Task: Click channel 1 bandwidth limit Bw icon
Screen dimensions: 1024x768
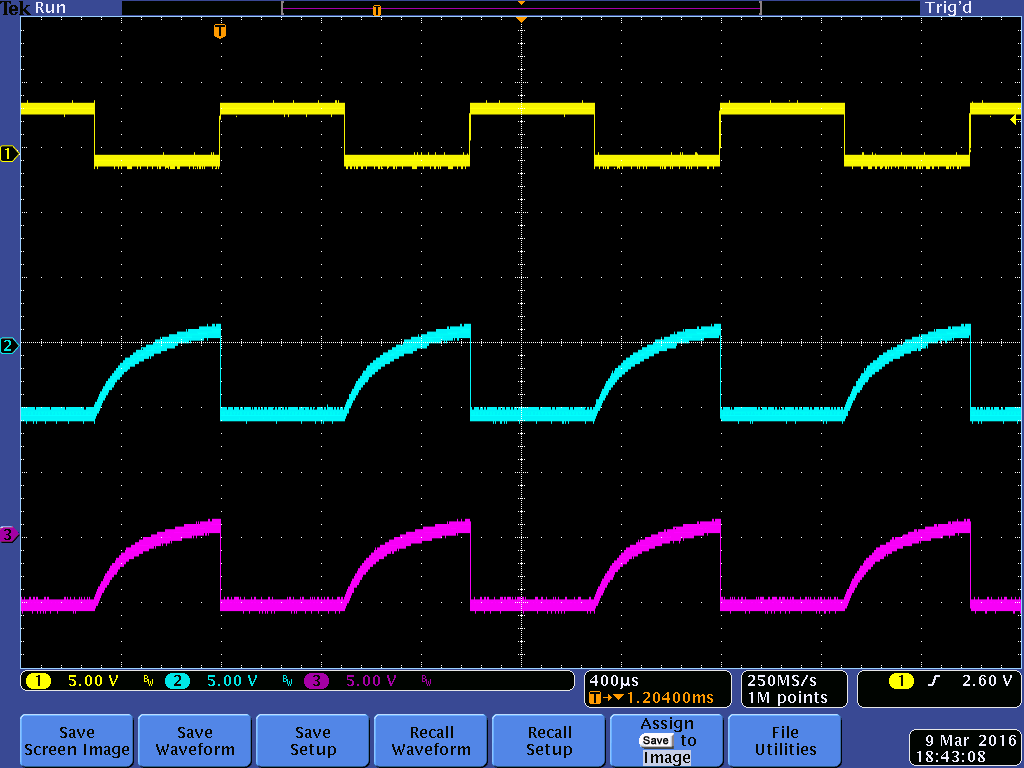Action: [x=148, y=681]
